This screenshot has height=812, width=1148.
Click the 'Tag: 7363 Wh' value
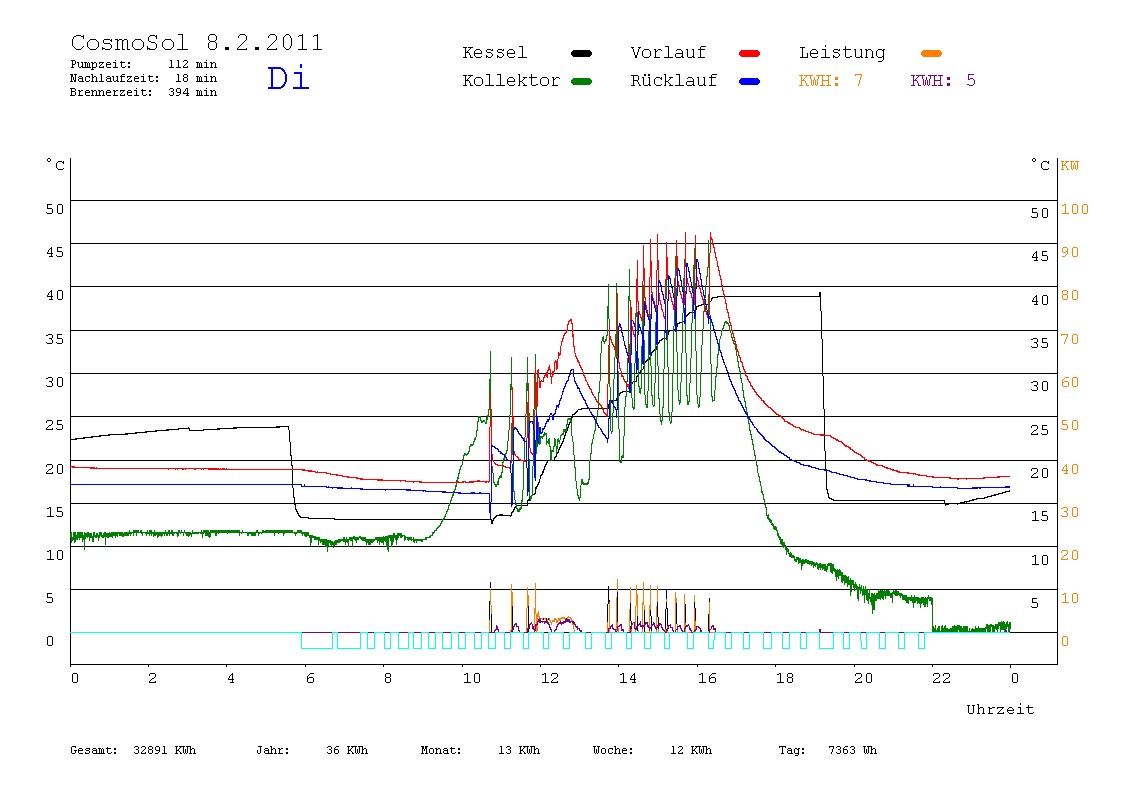point(828,750)
